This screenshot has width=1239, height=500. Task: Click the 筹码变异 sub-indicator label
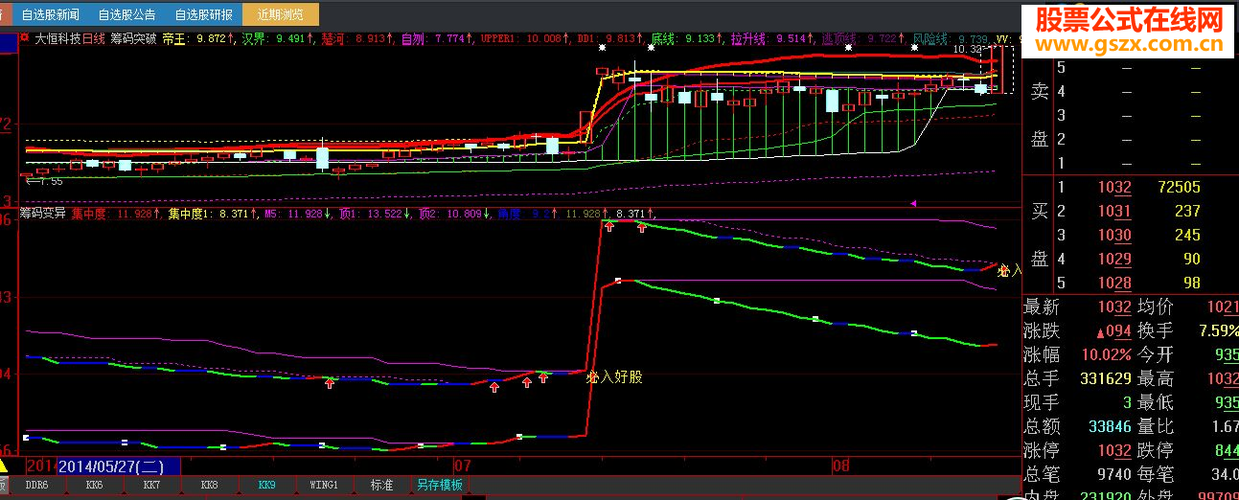43,213
